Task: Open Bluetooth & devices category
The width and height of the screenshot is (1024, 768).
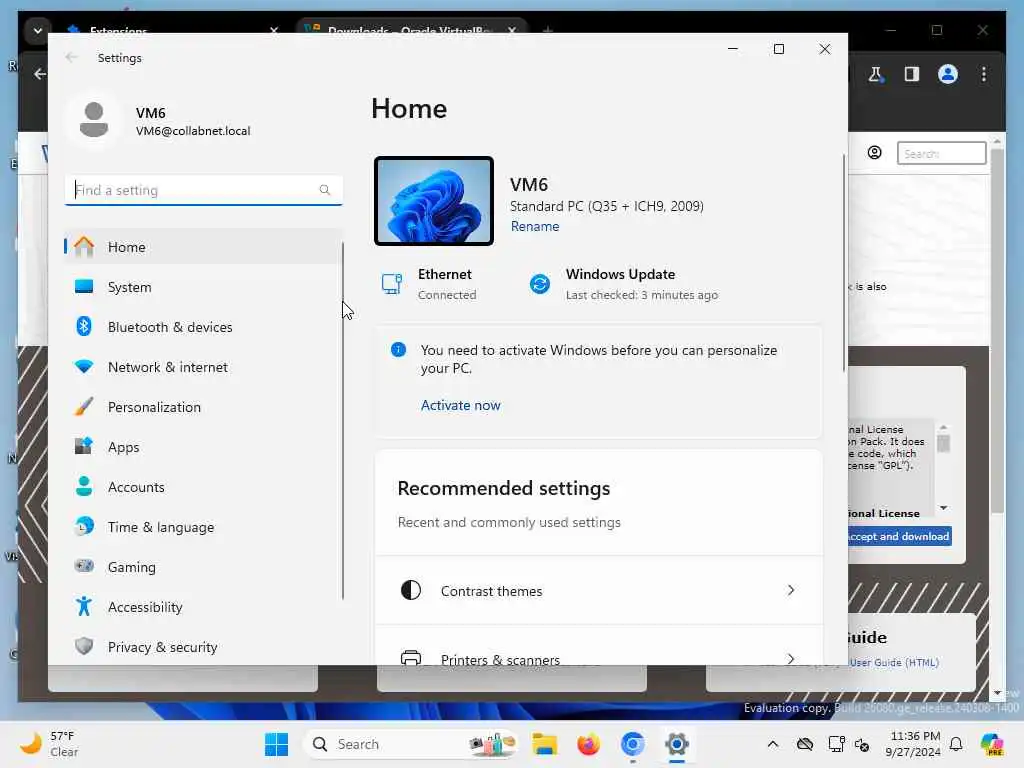Action: (203, 327)
